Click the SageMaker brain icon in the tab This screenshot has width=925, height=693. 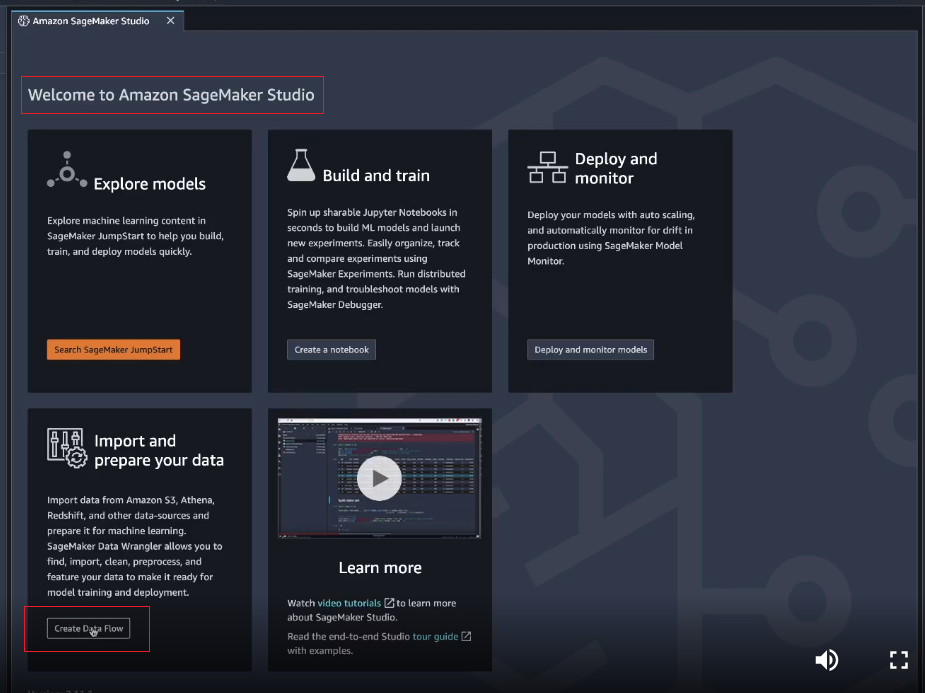pos(24,21)
